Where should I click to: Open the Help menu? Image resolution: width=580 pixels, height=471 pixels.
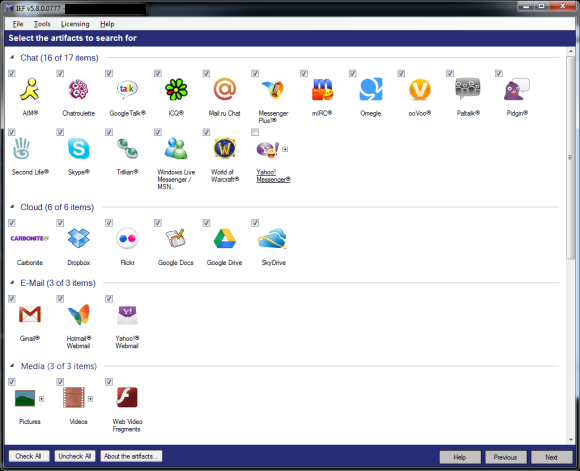pos(107,24)
